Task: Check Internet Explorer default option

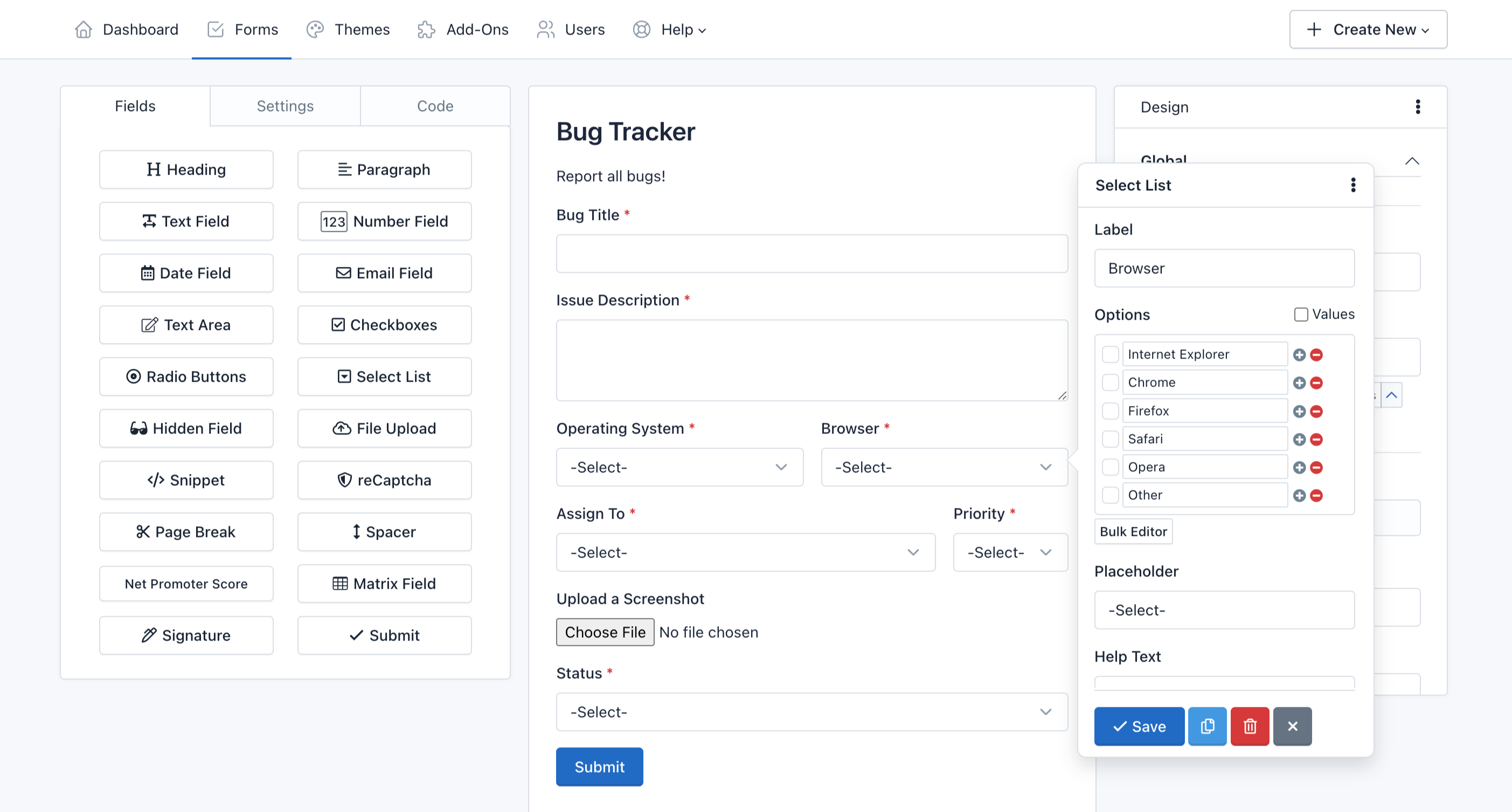Action: pyautogui.click(x=1110, y=355)
